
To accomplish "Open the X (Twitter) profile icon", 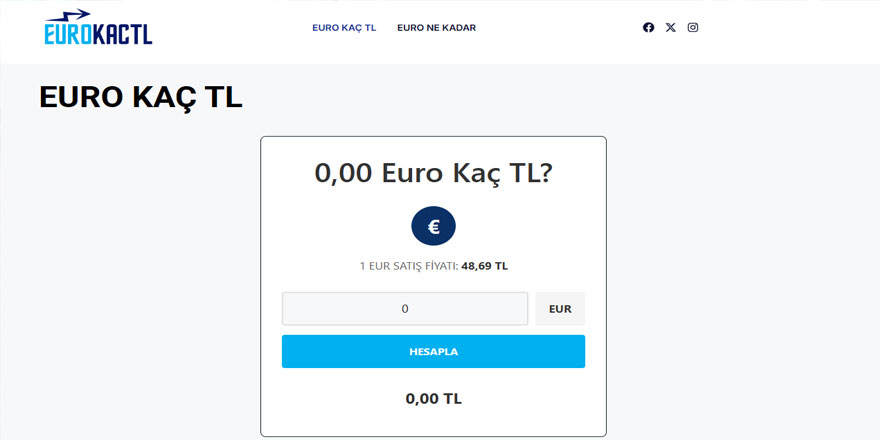I will (671, 28).
